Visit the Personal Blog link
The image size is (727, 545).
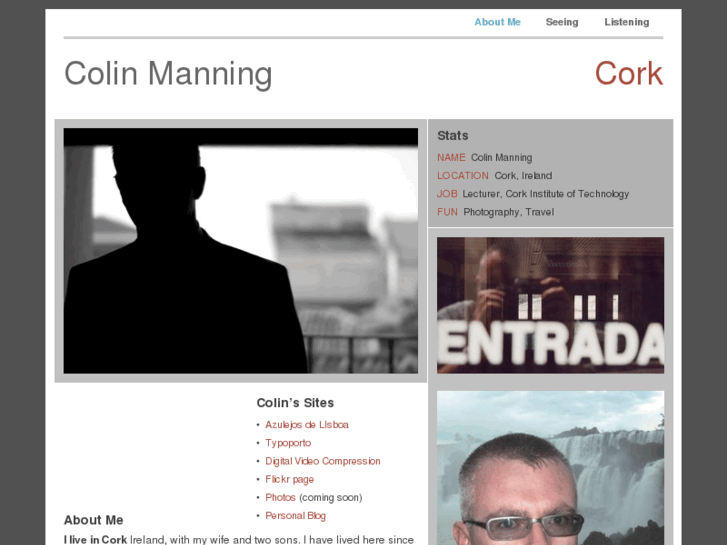pos(295,516)
